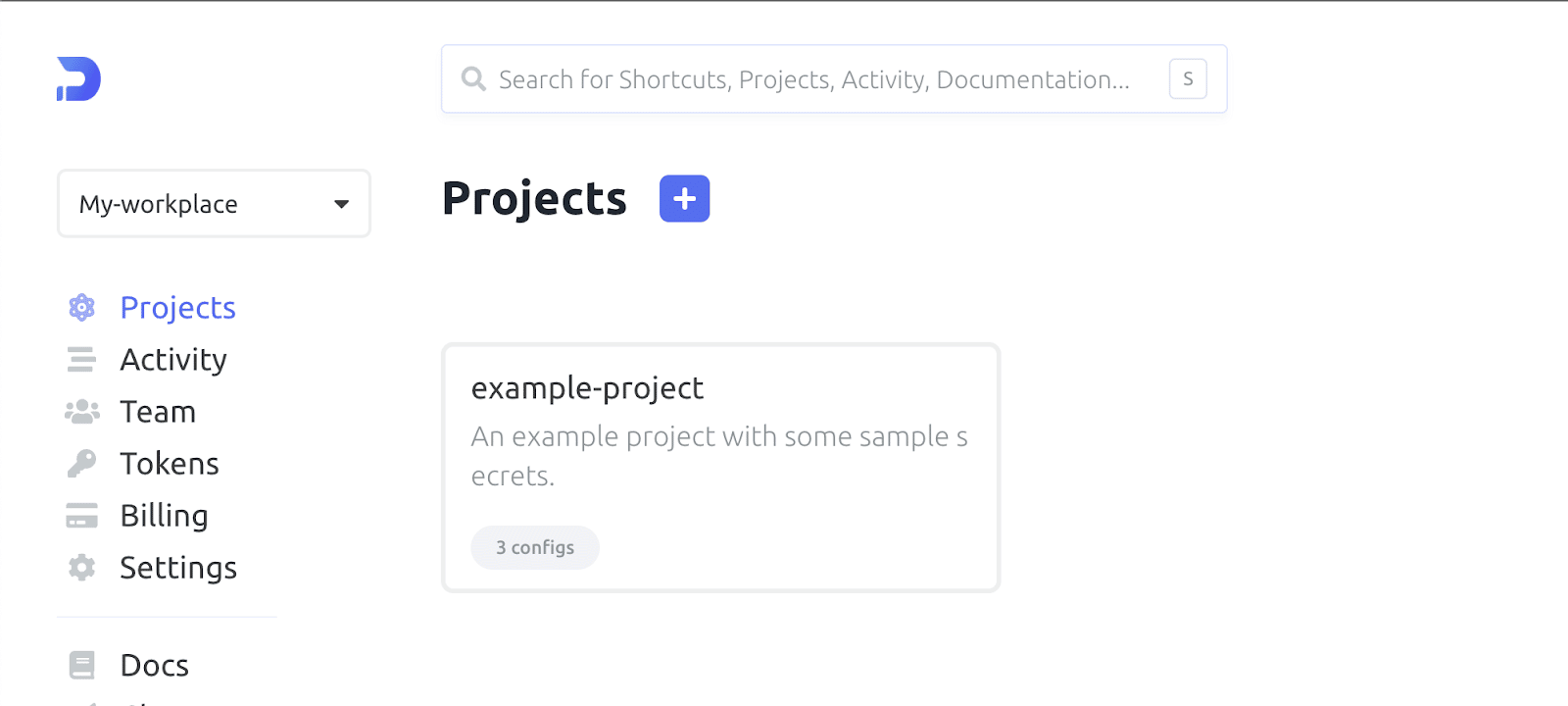The height and width of the screenshot is (706, 1568).
Task: Select the Projects gear icon in sidebar
Action: click(x=82, y=307)
